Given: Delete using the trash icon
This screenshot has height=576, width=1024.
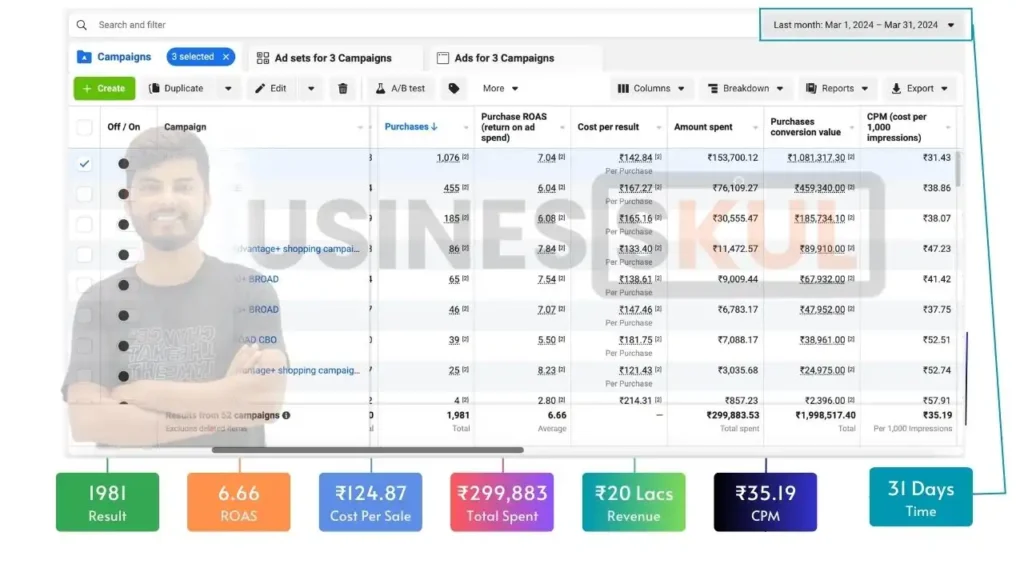Looking at the screenshot, I should pos(343,89).
